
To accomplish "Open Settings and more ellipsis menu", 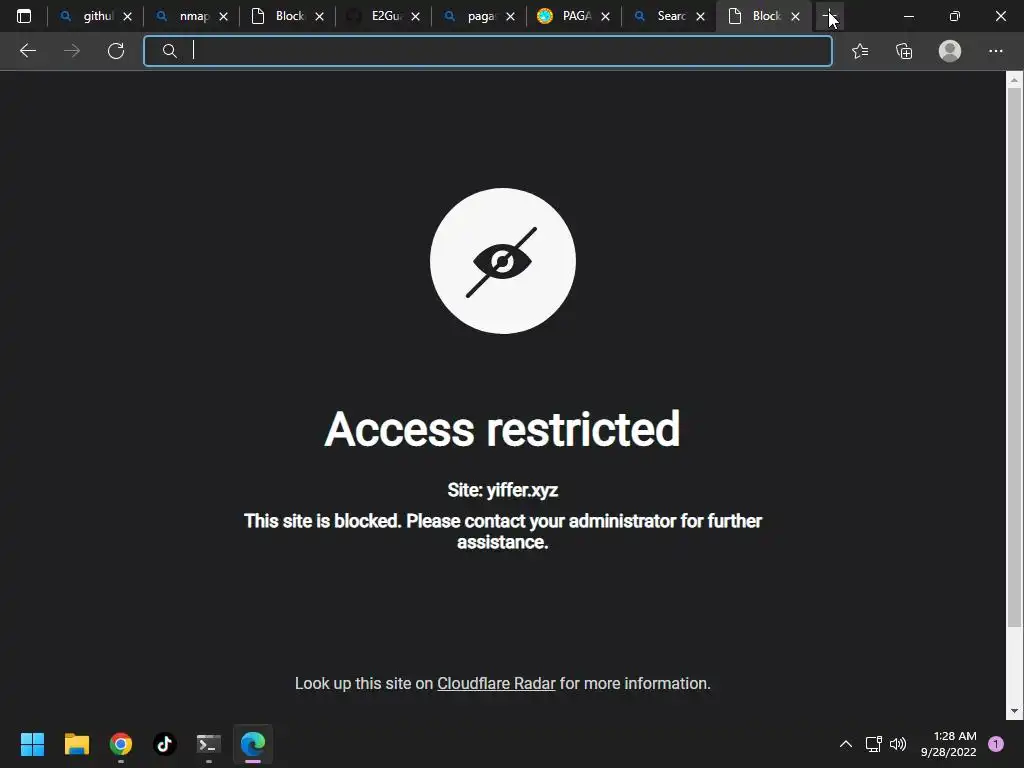I will [x=995, y=51].
